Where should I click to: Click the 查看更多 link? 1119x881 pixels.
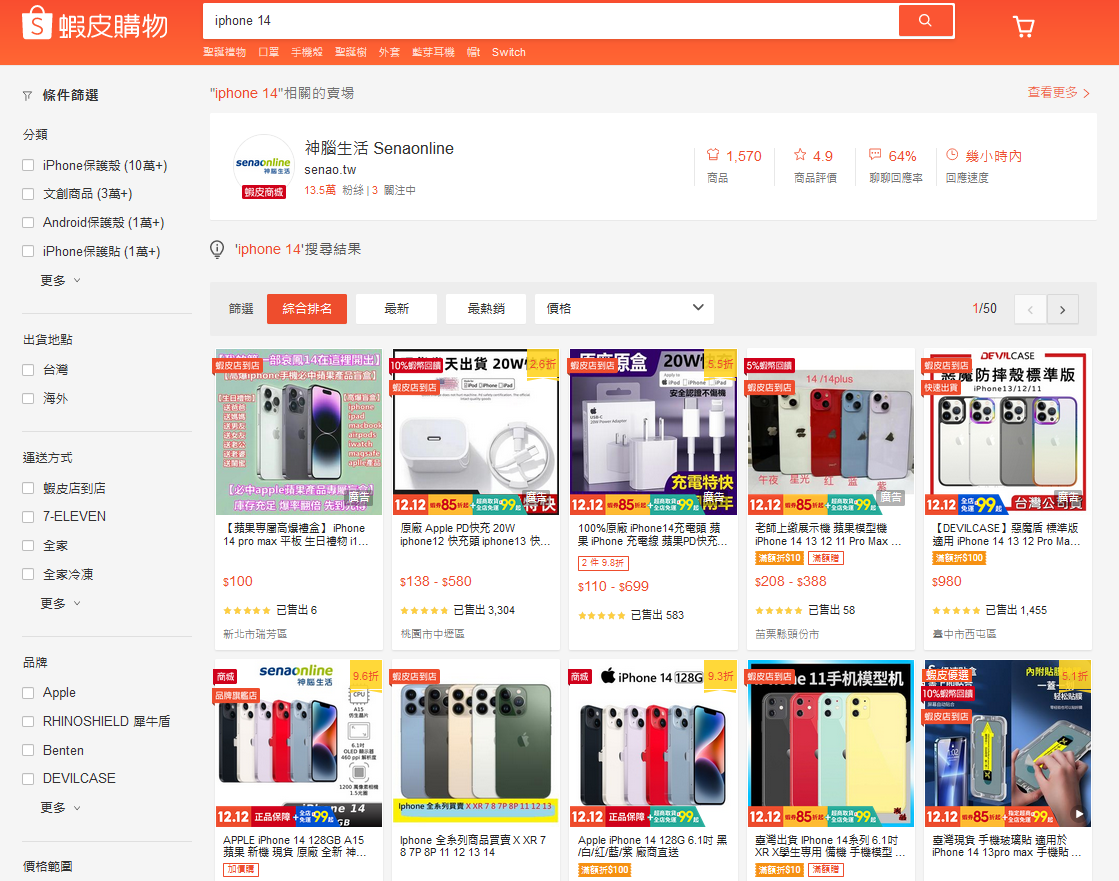tap(1058, 92)
